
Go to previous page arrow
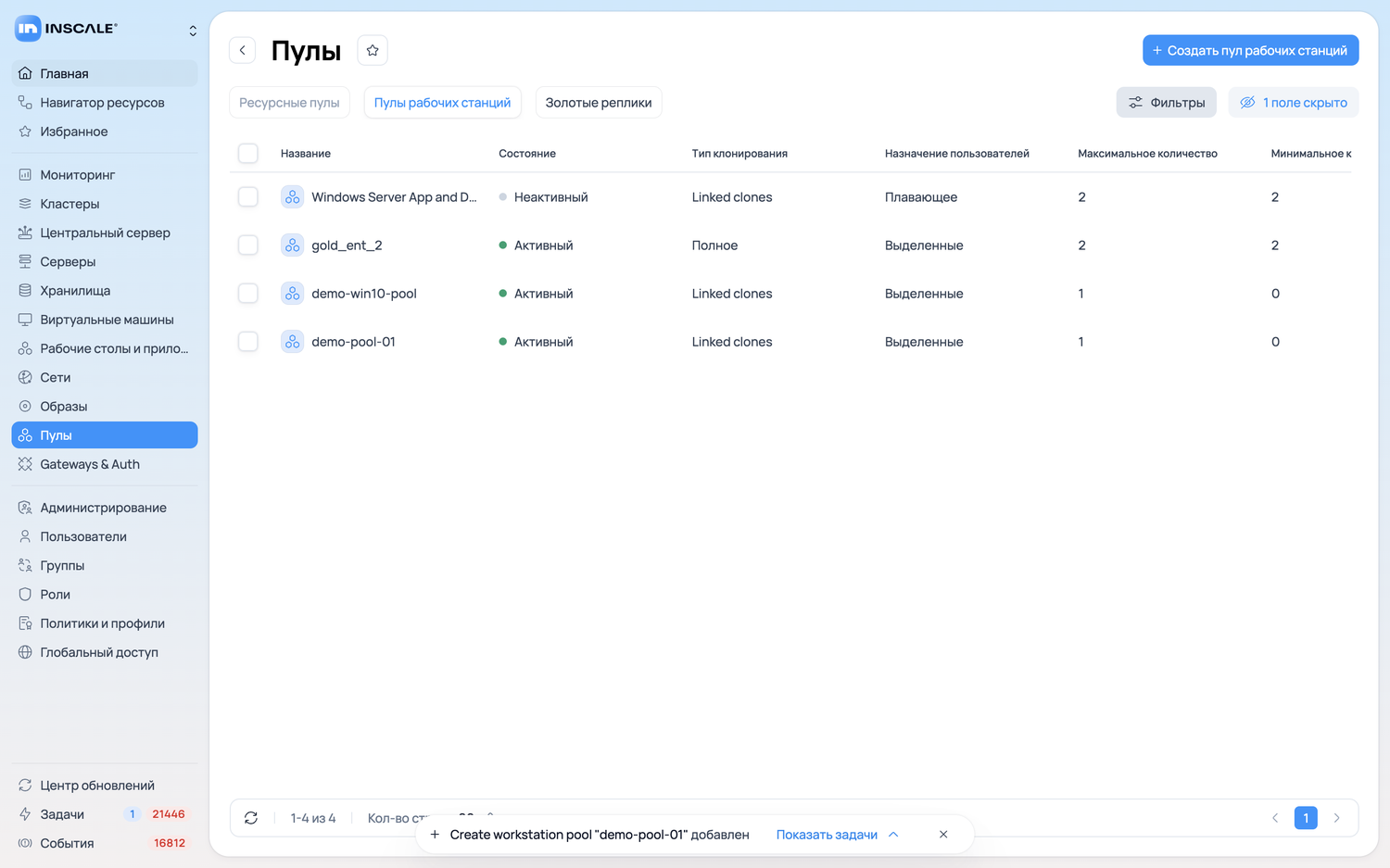pyautogui.click(x=1275, y=818)
